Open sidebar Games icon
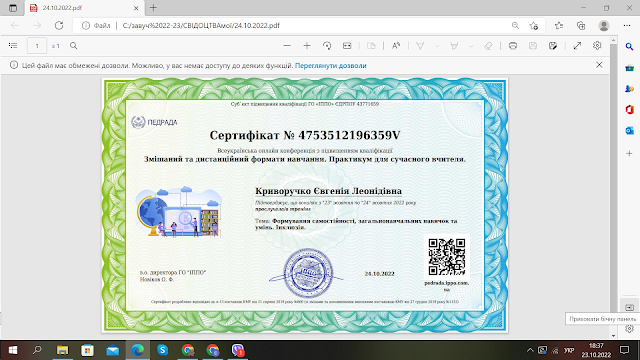This screenshot has height=360, width=640. [x=629, y=89]
